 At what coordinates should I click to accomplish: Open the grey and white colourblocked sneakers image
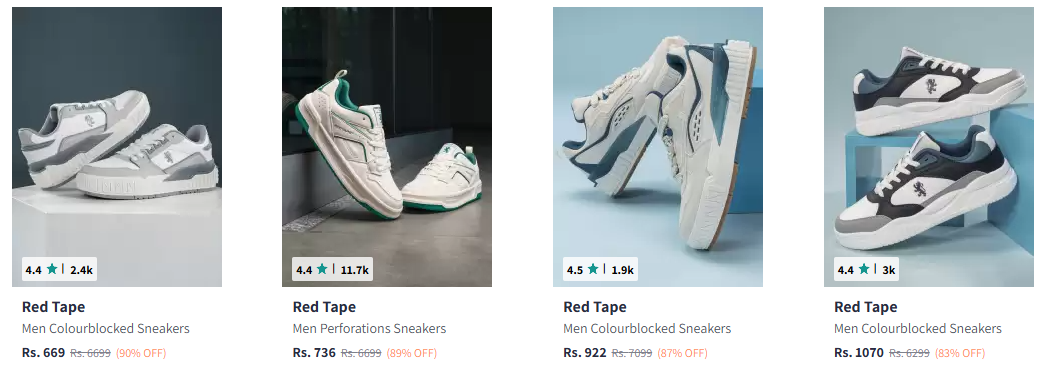117,146
